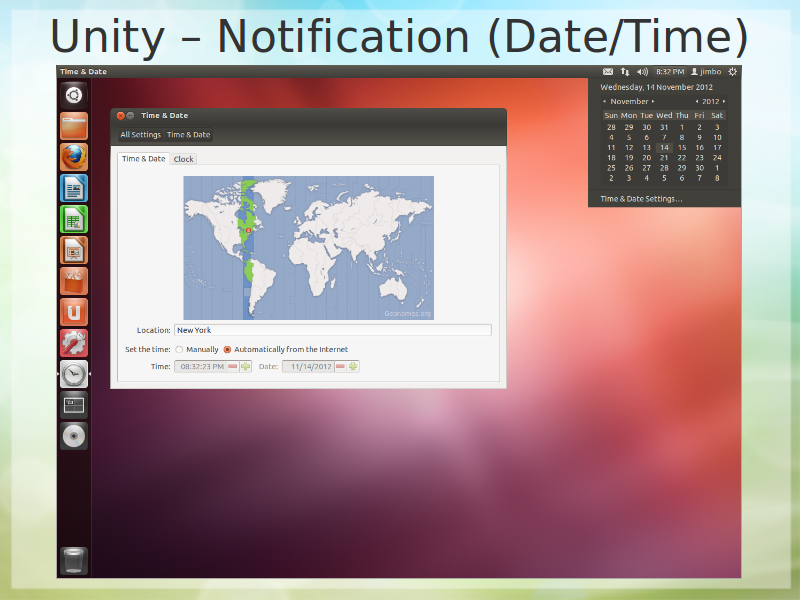
Task: Click the Time field showing 08:32:23 PM
Action: (202, 366)
